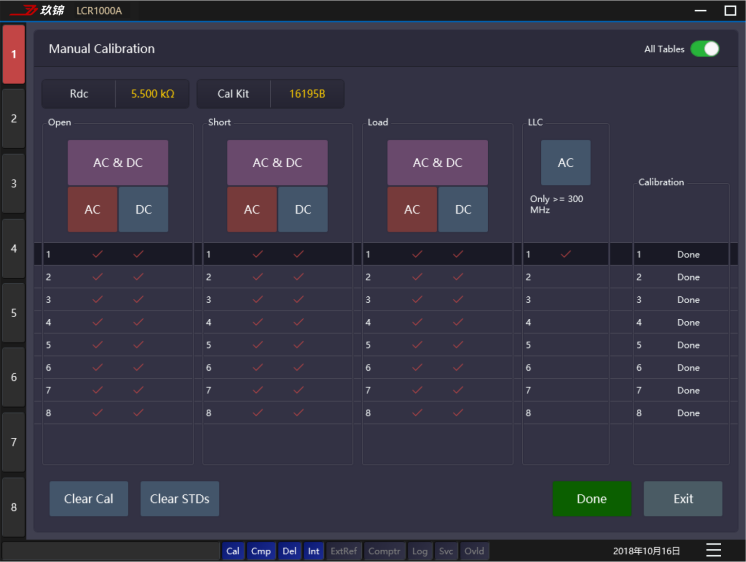Select channel tab 1 in sidebar

coord(14,54)
